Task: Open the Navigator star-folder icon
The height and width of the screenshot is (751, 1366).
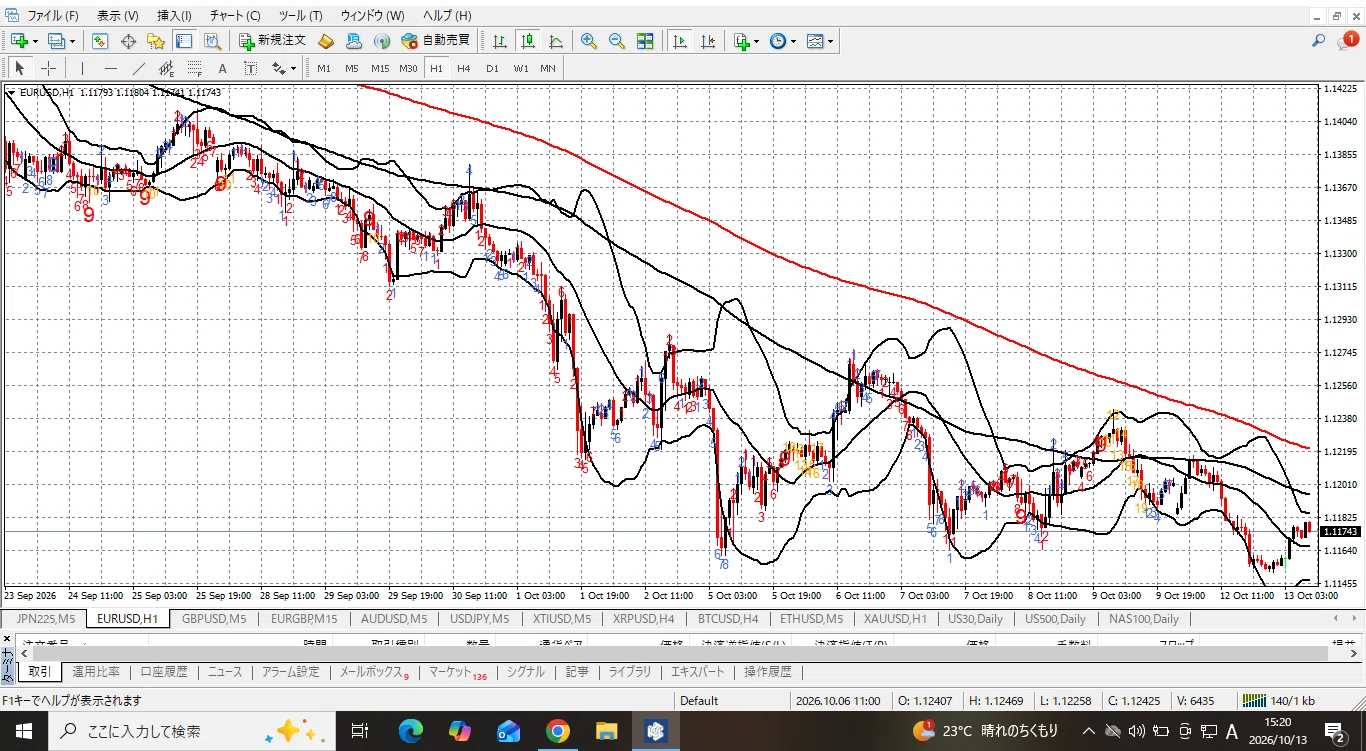Action: 156,41
